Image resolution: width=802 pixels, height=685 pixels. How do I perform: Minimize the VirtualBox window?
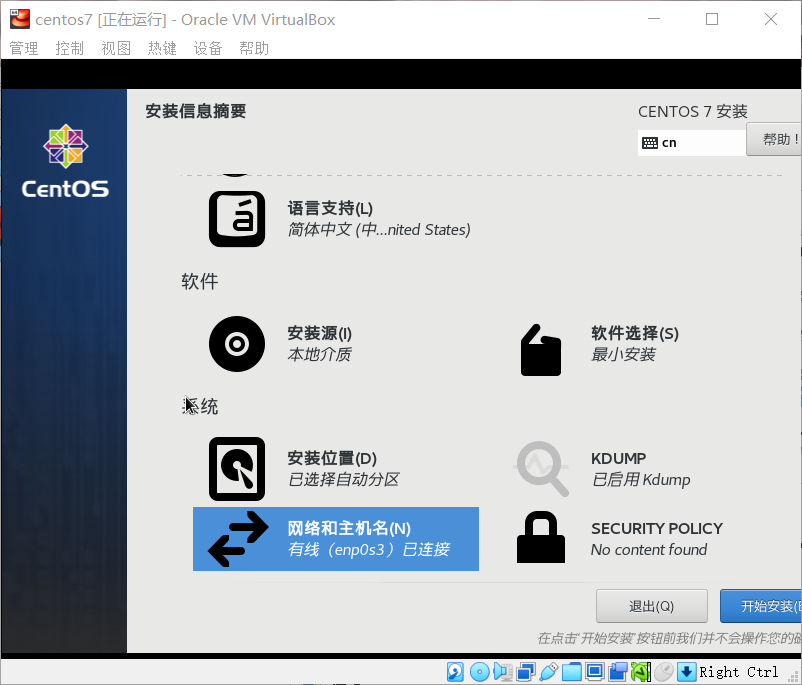click(654, 19)
